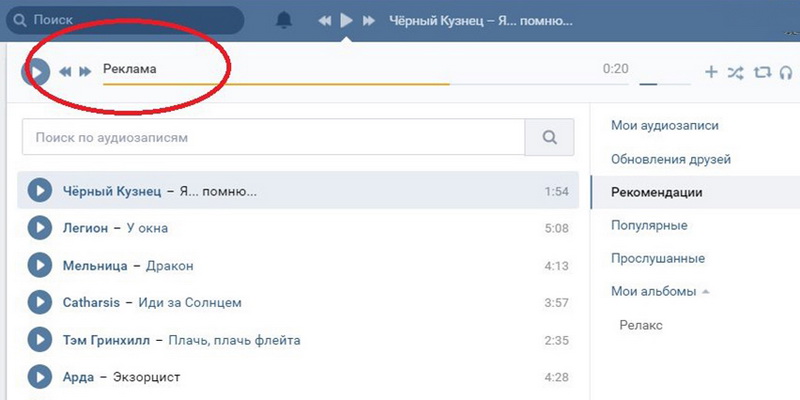Viewport: 800px width, 400px height.
Task: Open Обновления друзей section
Action: [671, 159]
